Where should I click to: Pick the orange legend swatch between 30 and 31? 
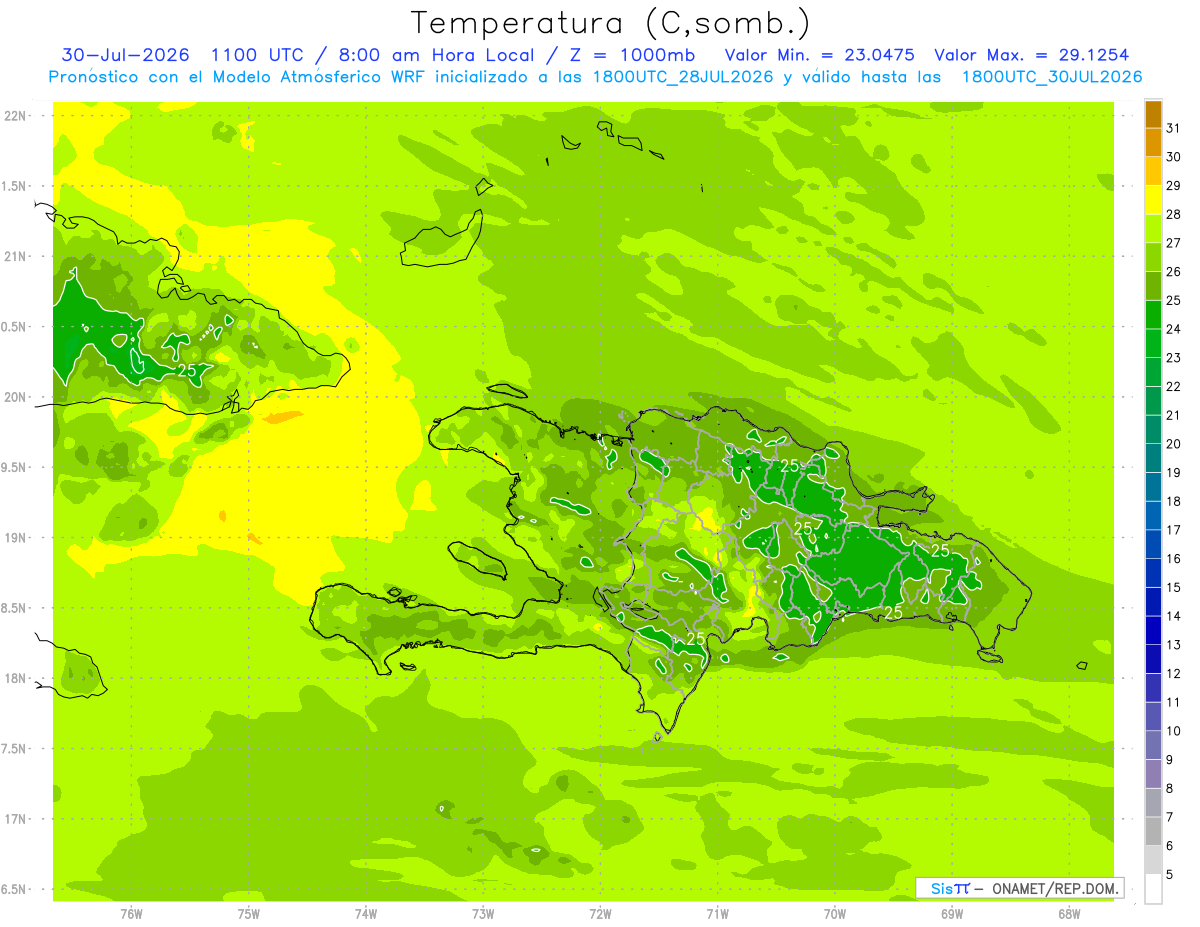click(1153, 142)
